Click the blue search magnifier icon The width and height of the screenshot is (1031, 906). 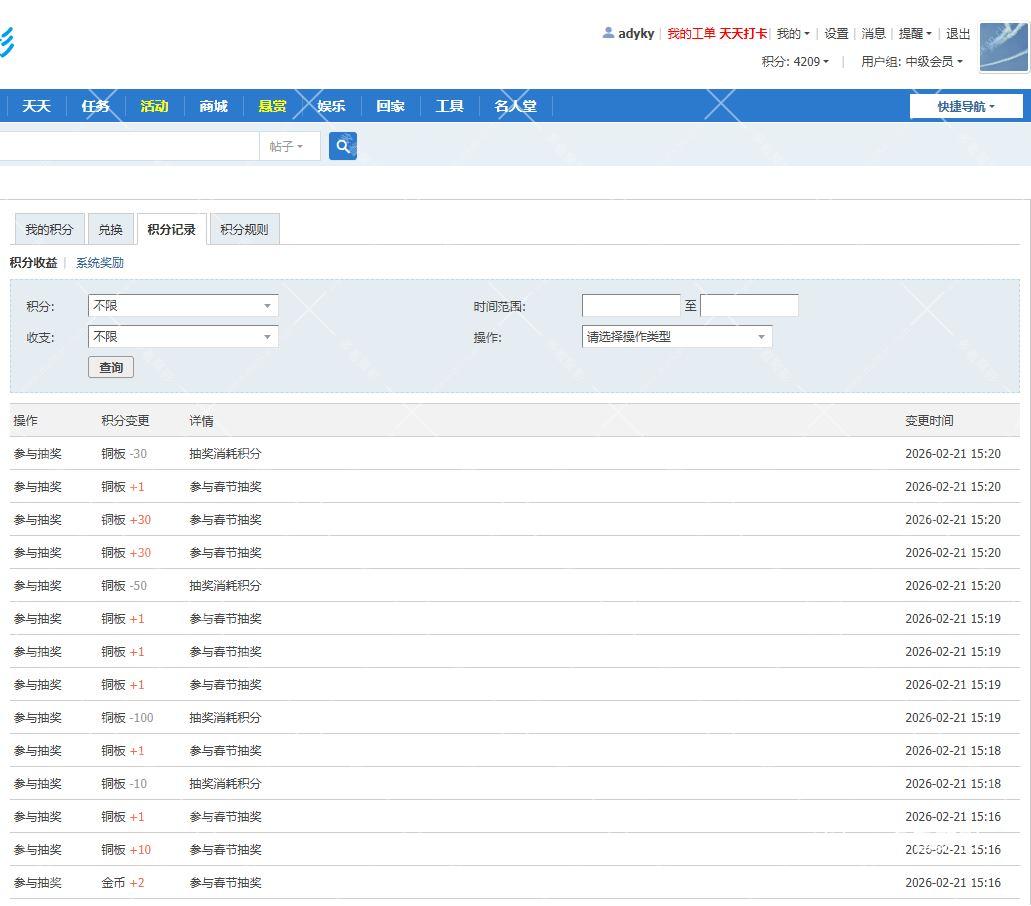(x=343, y=147)
